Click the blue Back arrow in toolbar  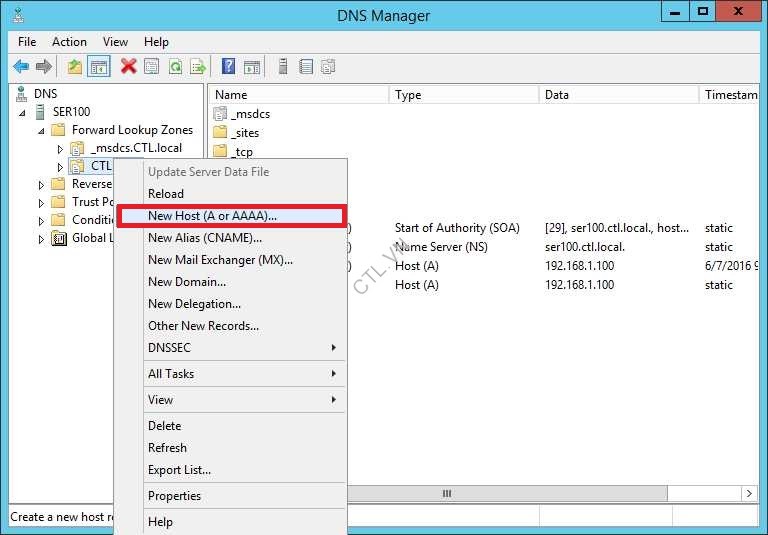(x=21, y=66)
